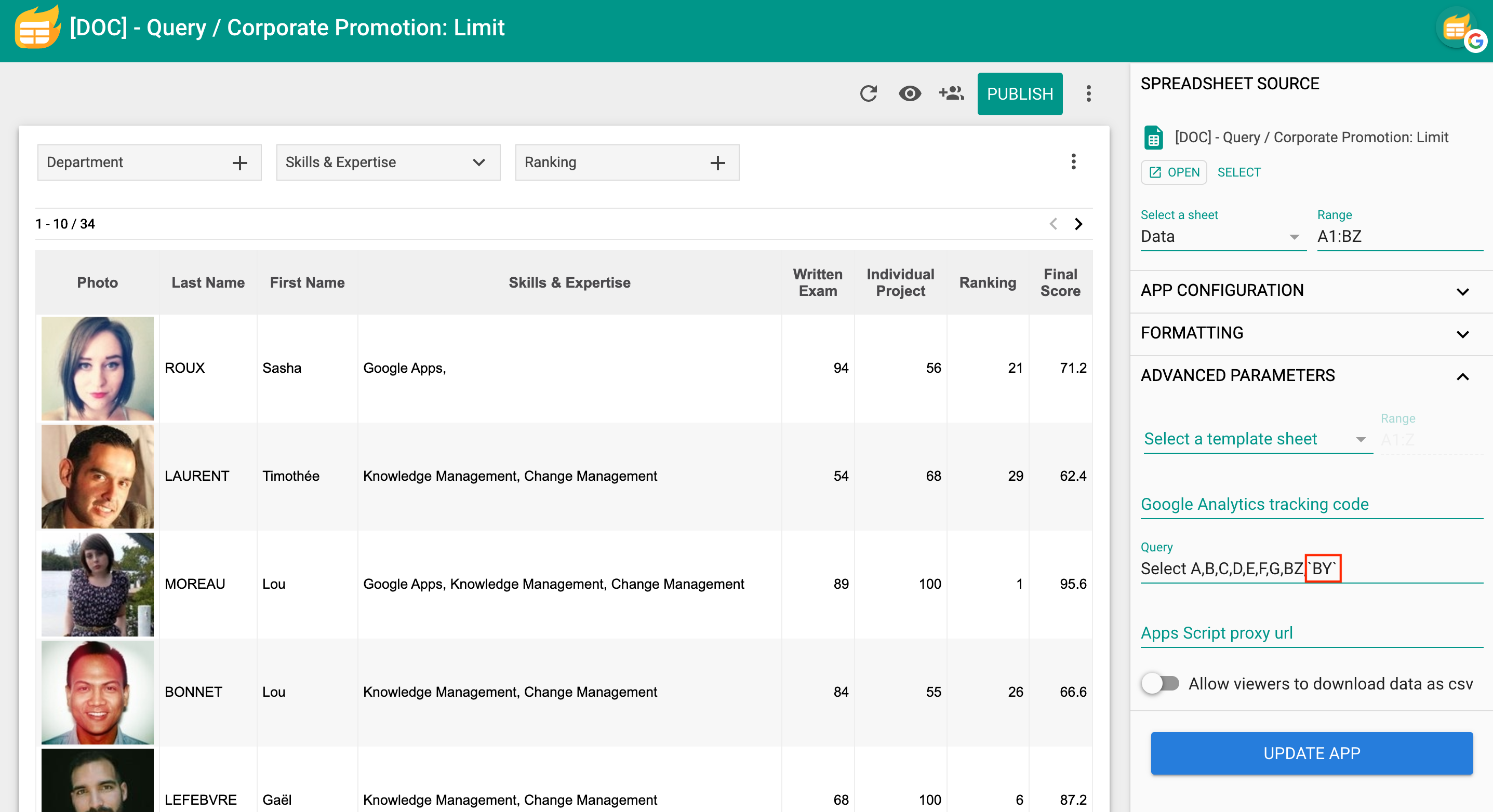1493x812 pixels.
Task: Click the First Name column header
Action: coord(307,282)
